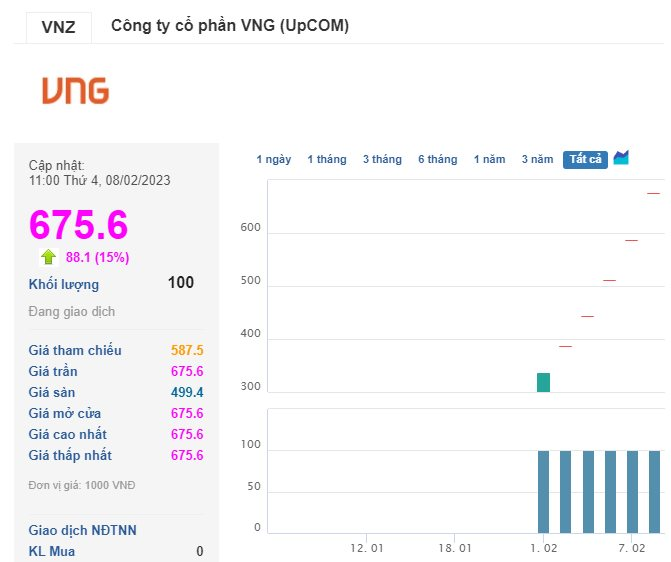Click the Đang giao dịch status text
The image size is (671, 562).
point(71,312)
